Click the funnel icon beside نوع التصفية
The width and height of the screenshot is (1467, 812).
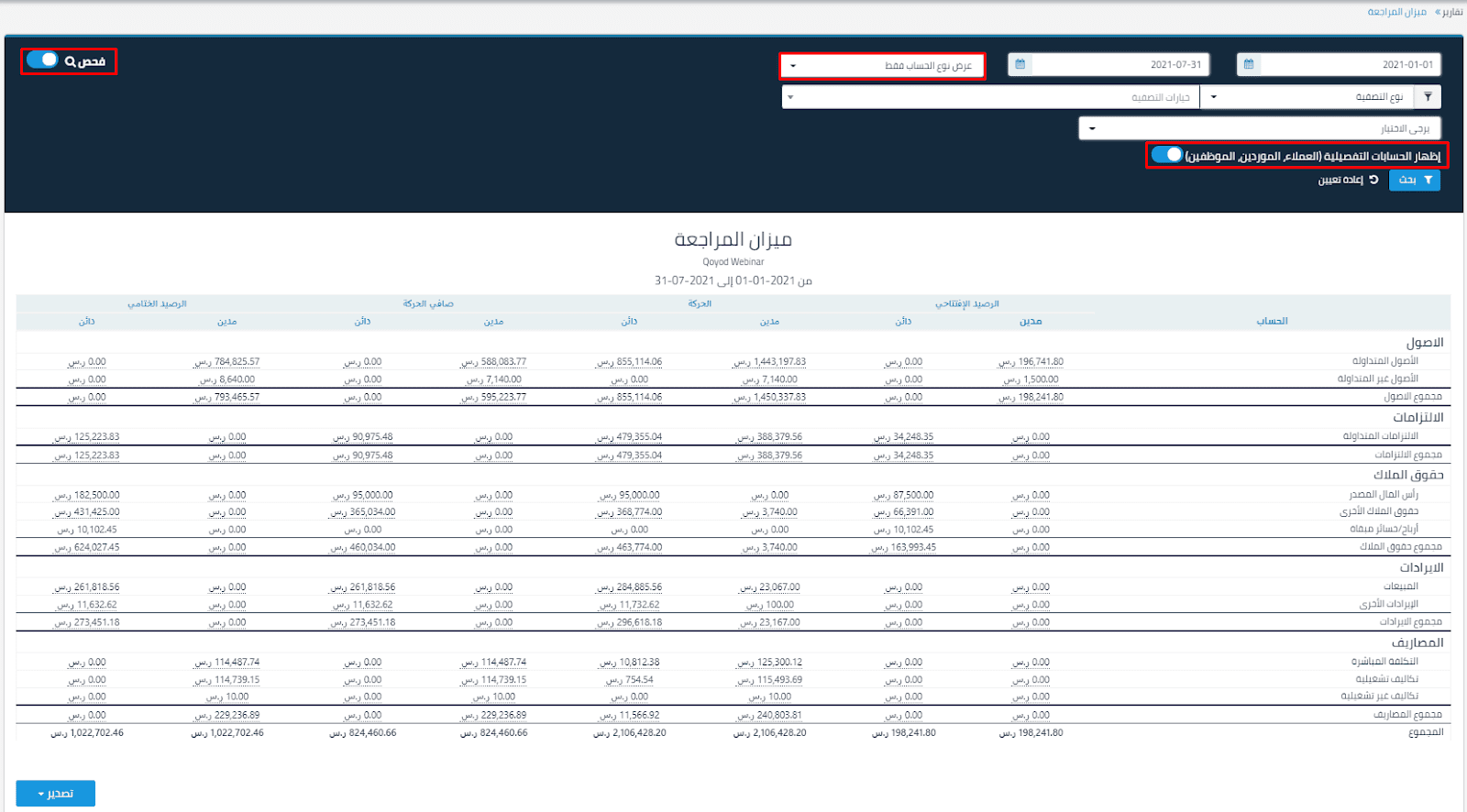[1428, 97]
